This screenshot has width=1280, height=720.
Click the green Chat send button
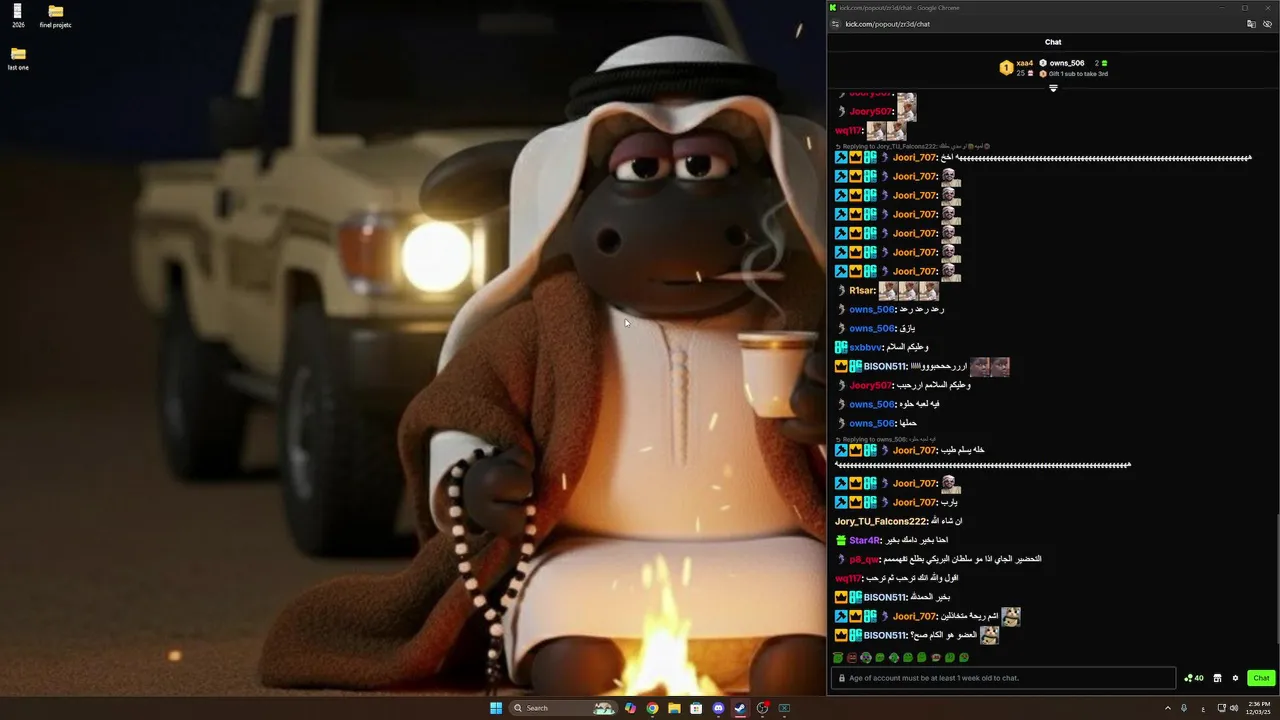tap(1261, 678)
